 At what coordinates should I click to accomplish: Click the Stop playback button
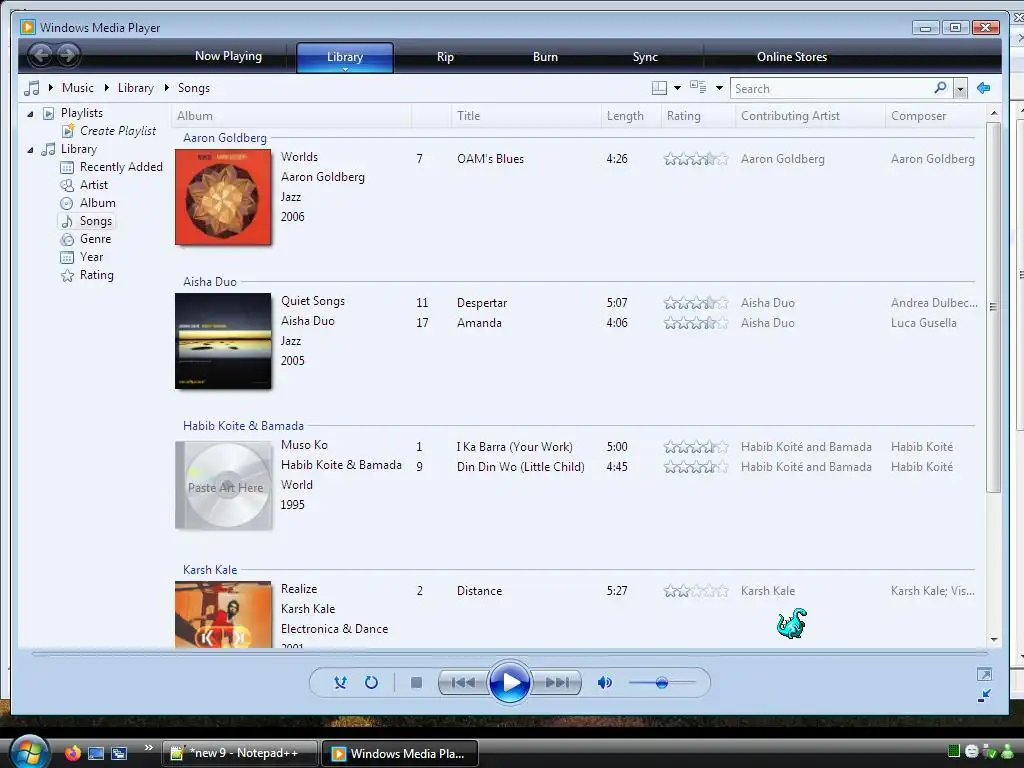[x=416, y=682]
